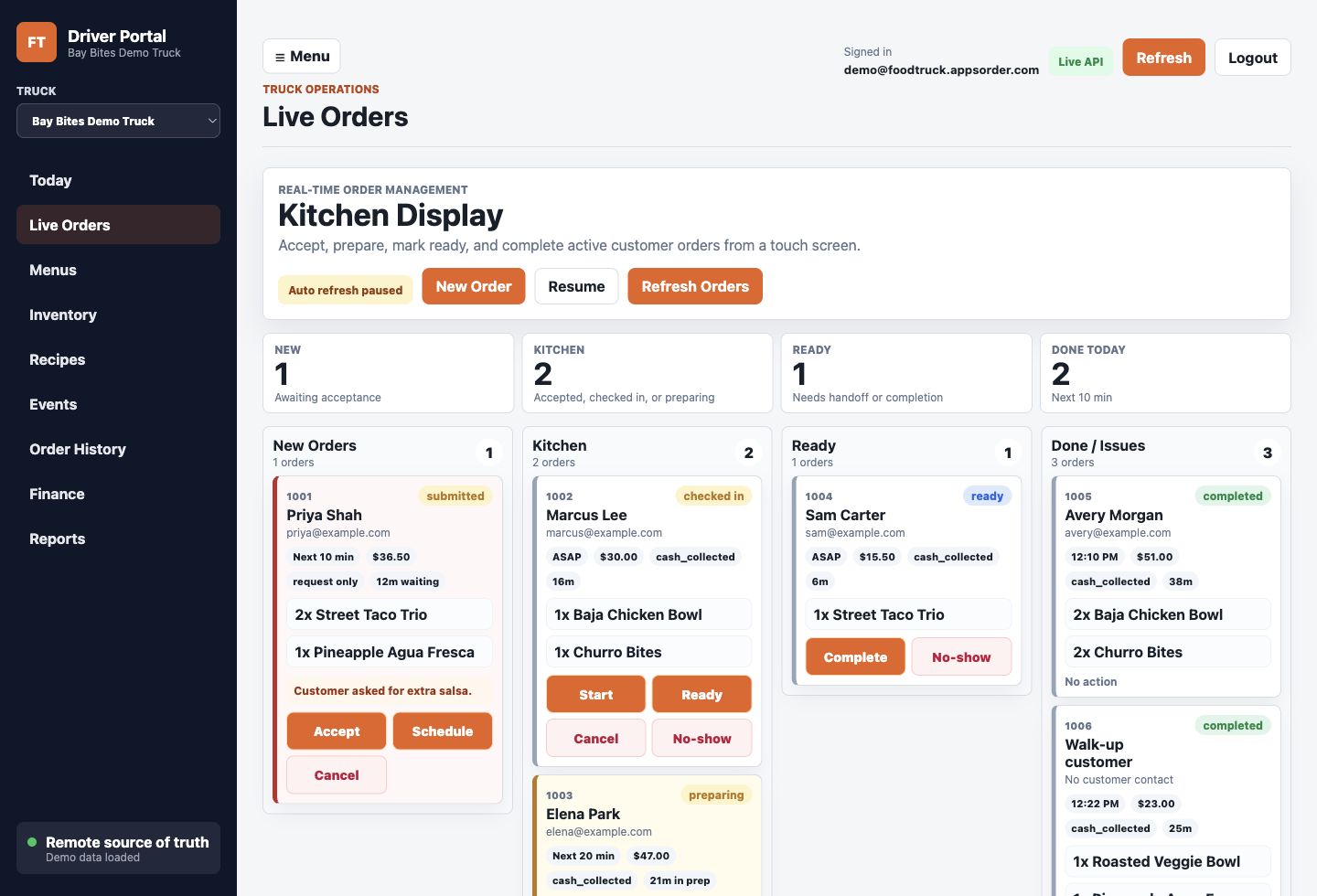Click the Remote source of truth status
1317x896 pixels.
(x=118, y=848)
